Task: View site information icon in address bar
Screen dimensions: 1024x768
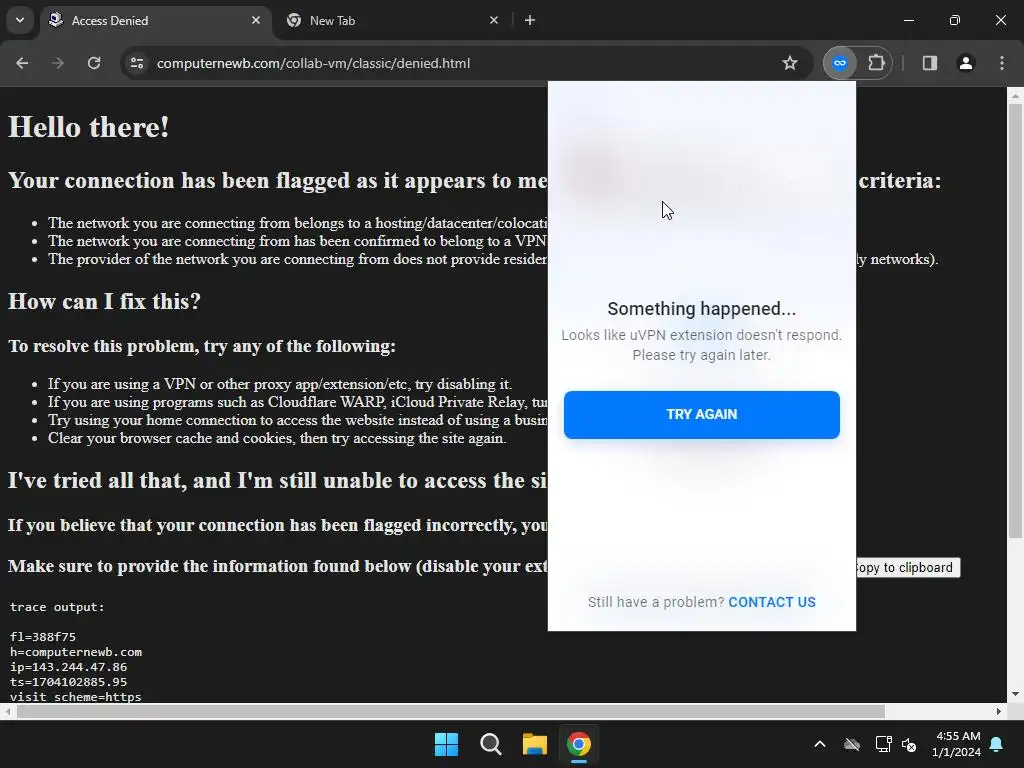Action: (136, 63)
